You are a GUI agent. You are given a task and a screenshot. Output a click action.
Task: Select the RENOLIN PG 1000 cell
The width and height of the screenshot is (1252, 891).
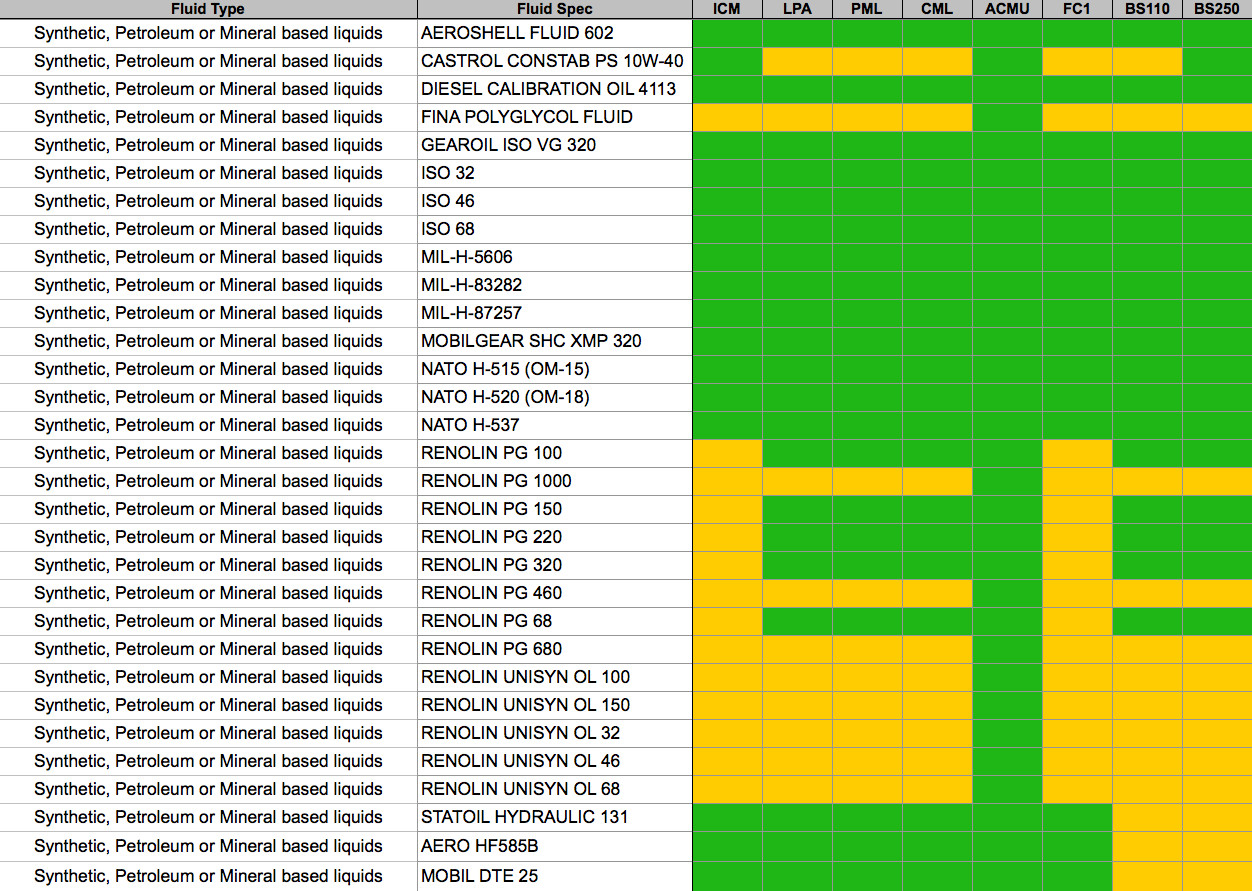[555, 481]
